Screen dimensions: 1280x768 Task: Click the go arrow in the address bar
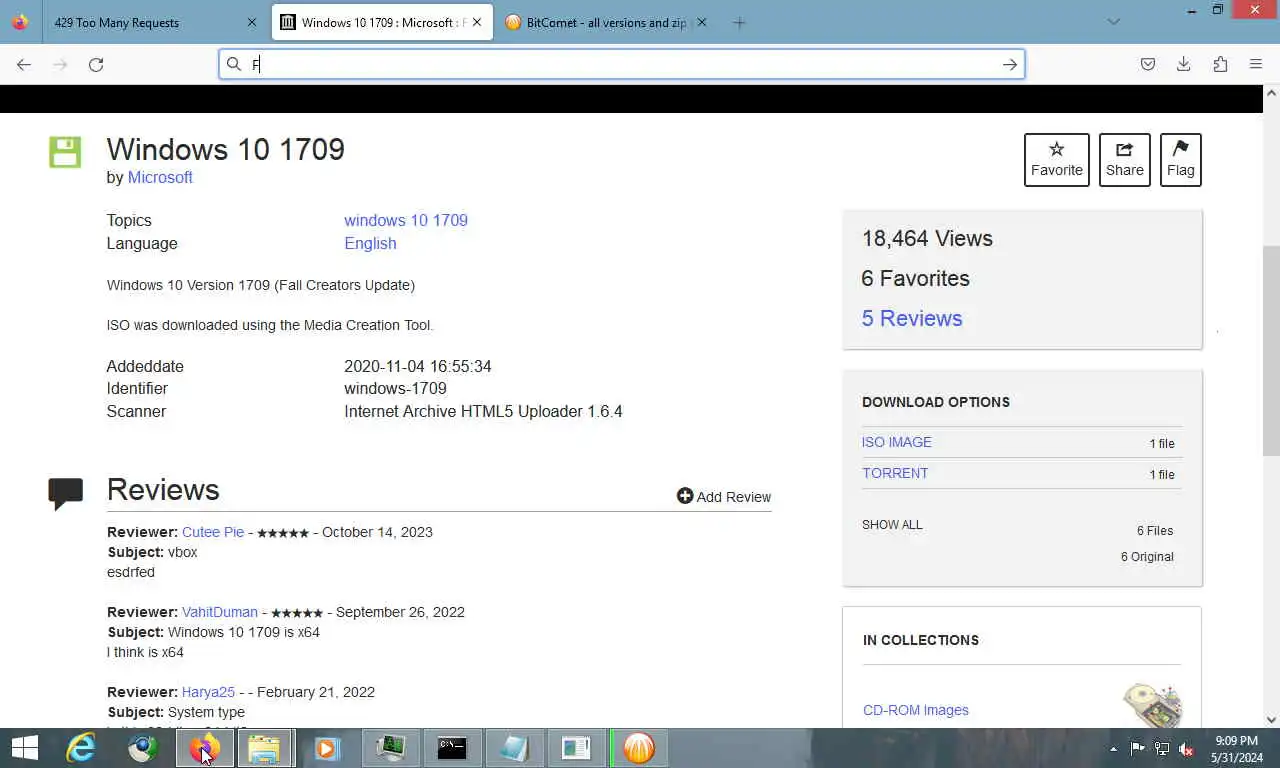(x=1010, y=64)
